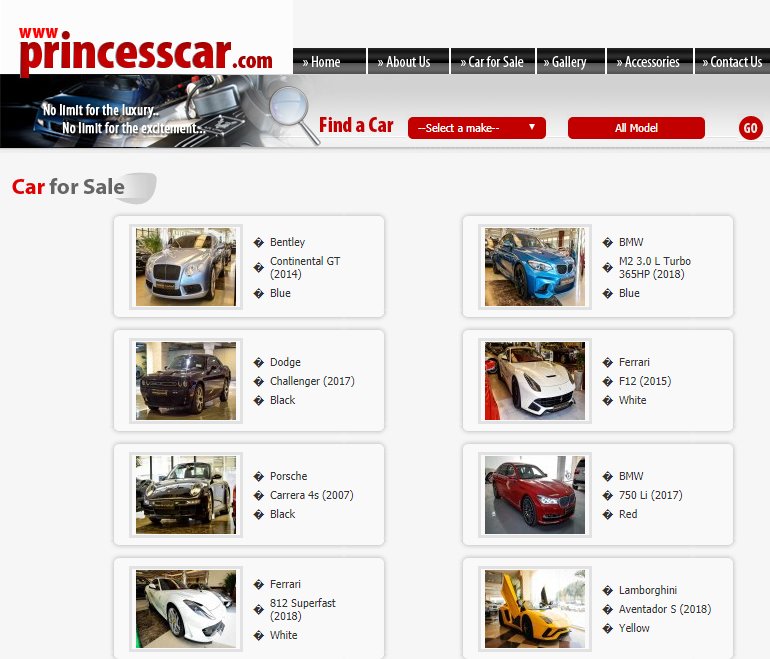Open the Gallery menu item
770x659 pixels.
click(571, 61)
